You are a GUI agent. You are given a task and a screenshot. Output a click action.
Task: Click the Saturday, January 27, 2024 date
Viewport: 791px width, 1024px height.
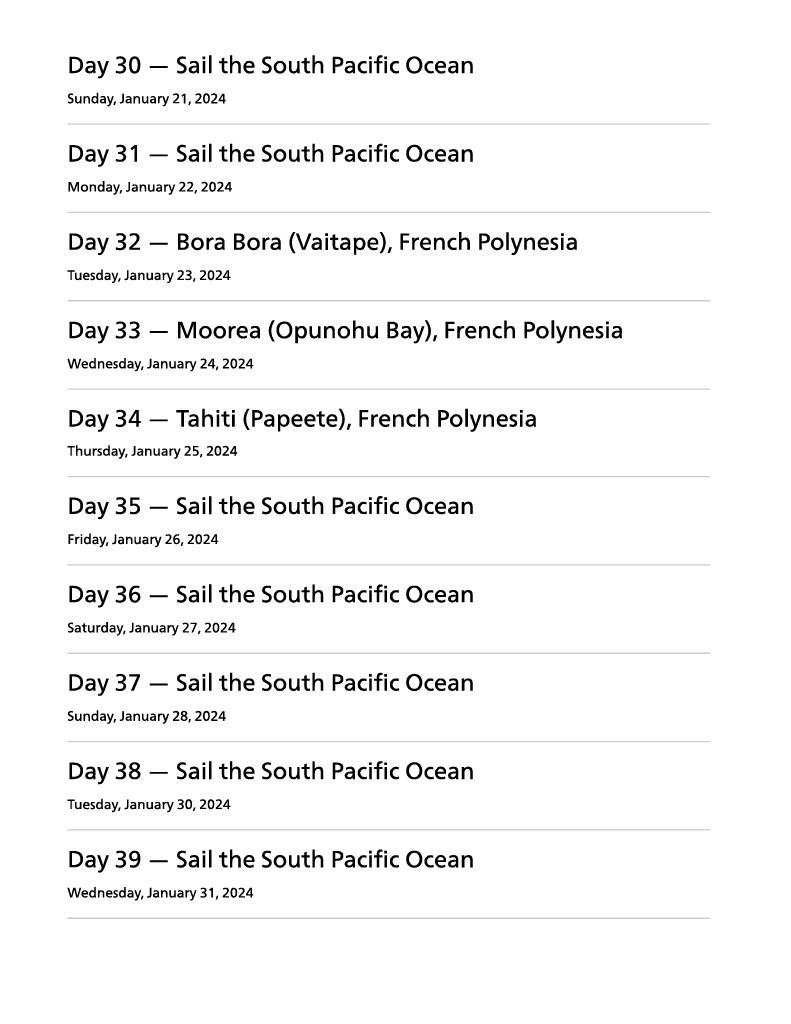coord(151,628)
